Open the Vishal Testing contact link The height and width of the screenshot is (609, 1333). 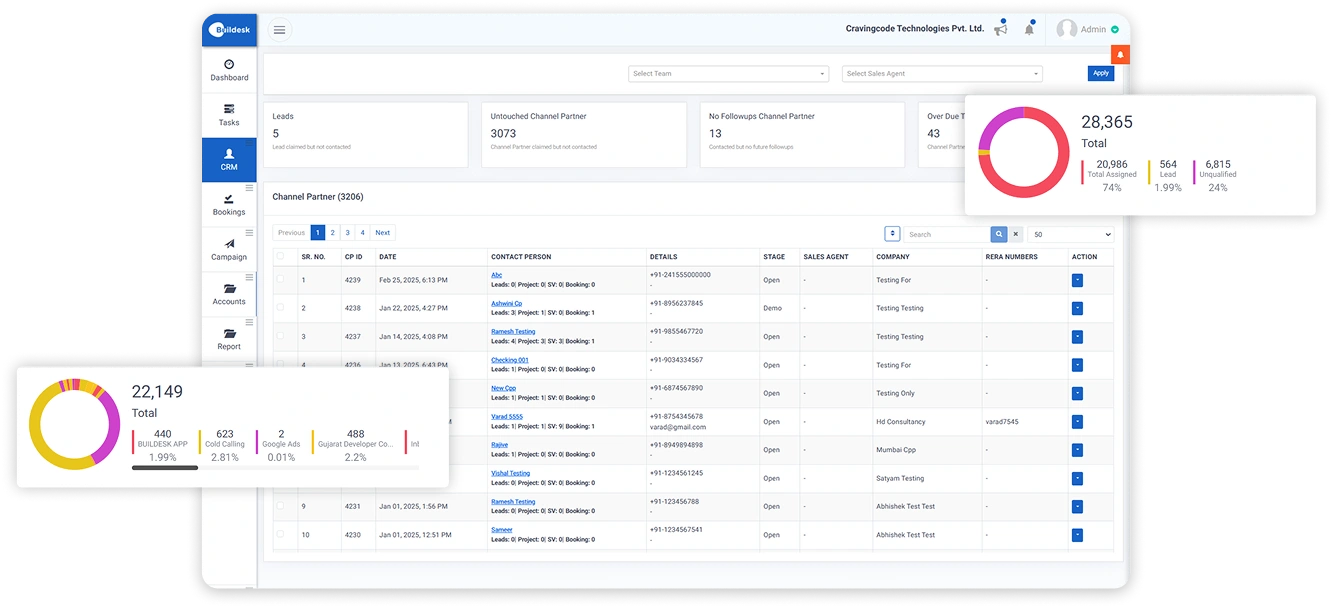(511, 473)
